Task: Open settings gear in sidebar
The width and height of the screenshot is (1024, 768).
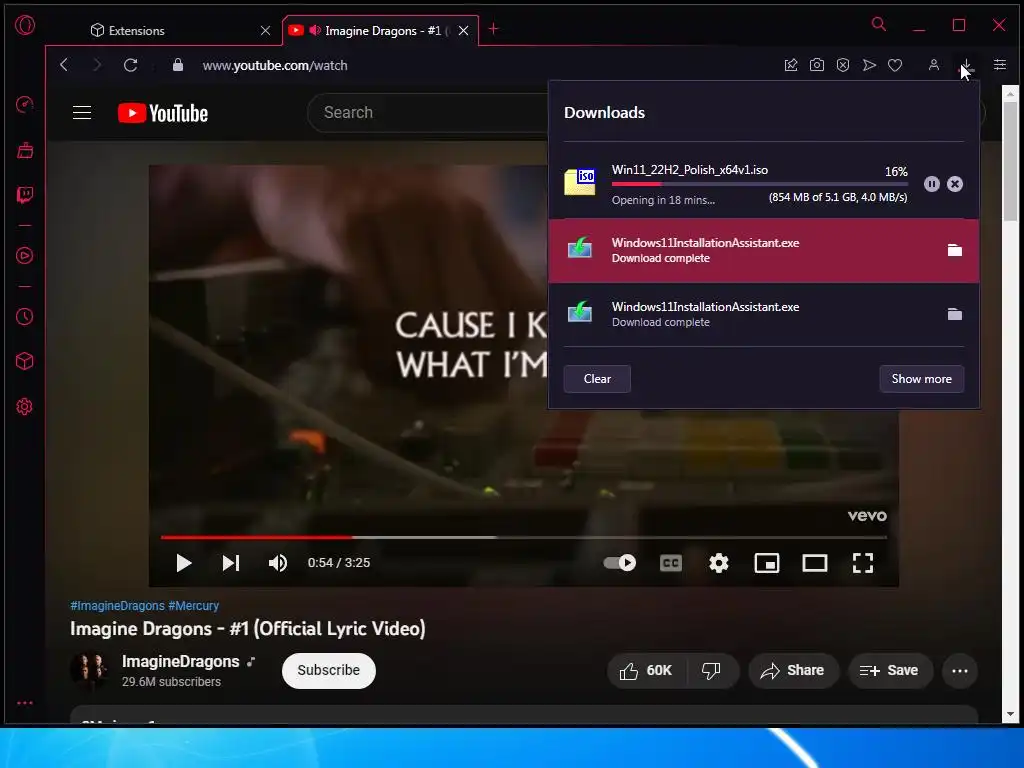Action: pos(25,407)
